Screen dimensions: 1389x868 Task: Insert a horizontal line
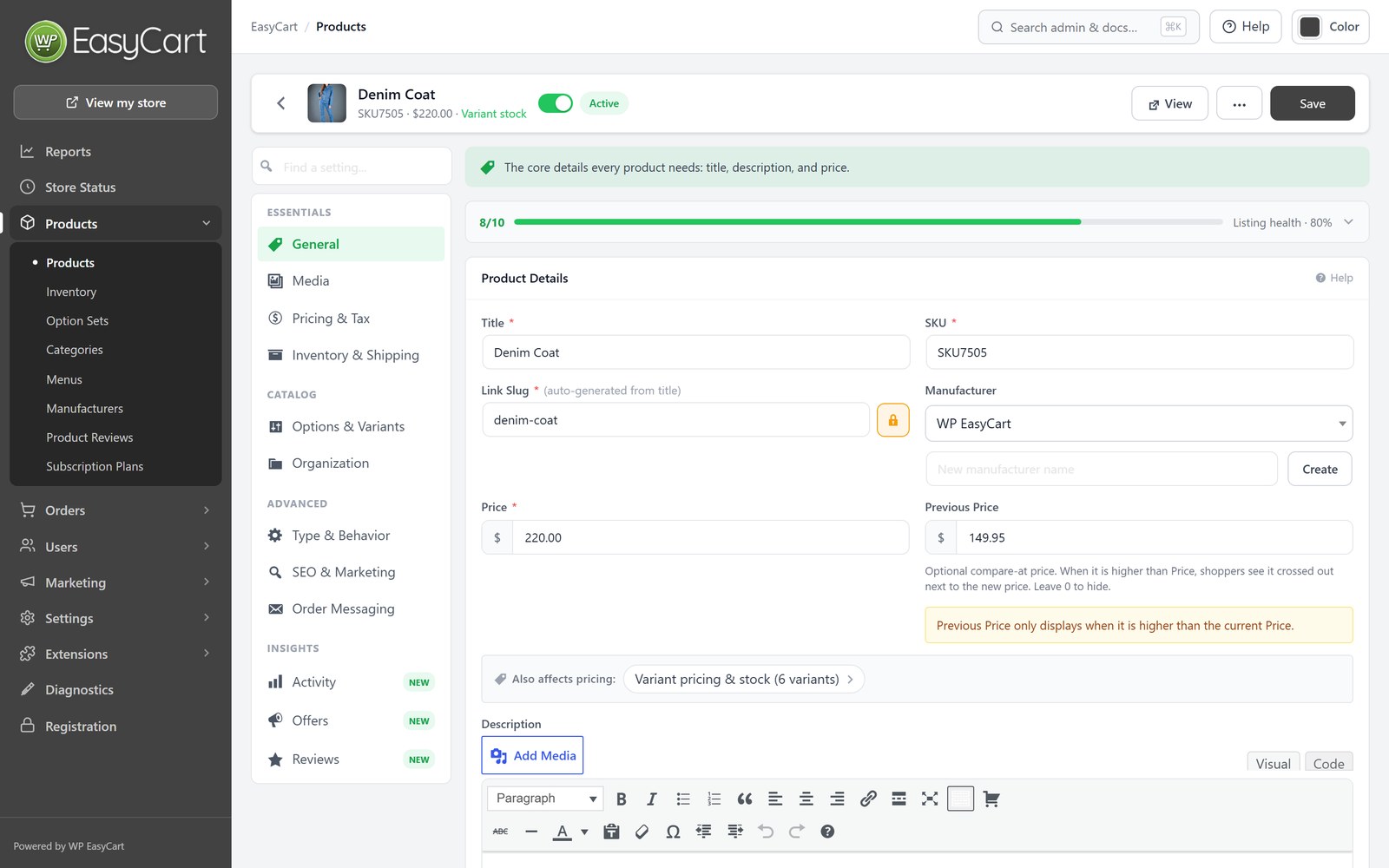pyautogui.click(x=531, y=832)
